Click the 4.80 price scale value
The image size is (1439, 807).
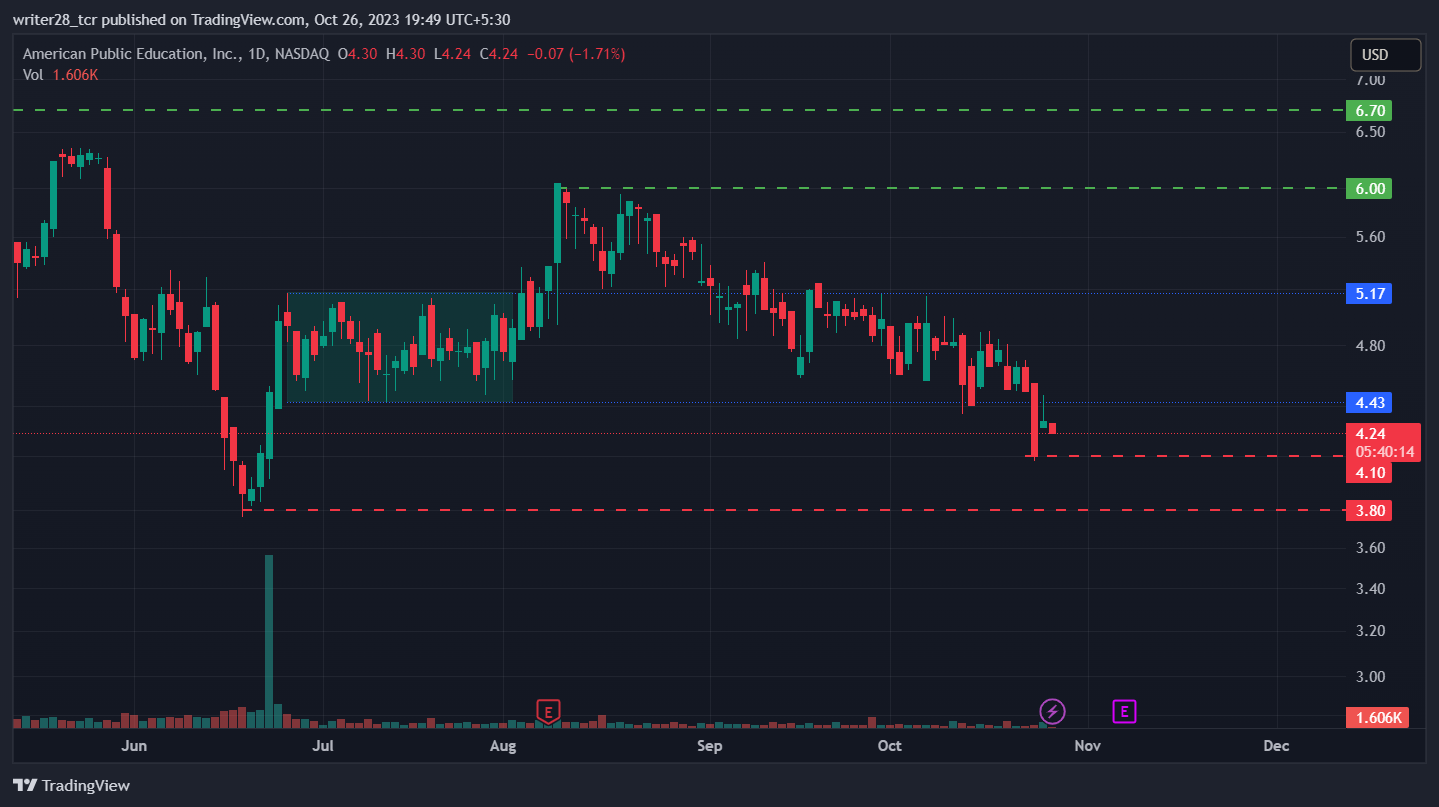pos(1371,346)
